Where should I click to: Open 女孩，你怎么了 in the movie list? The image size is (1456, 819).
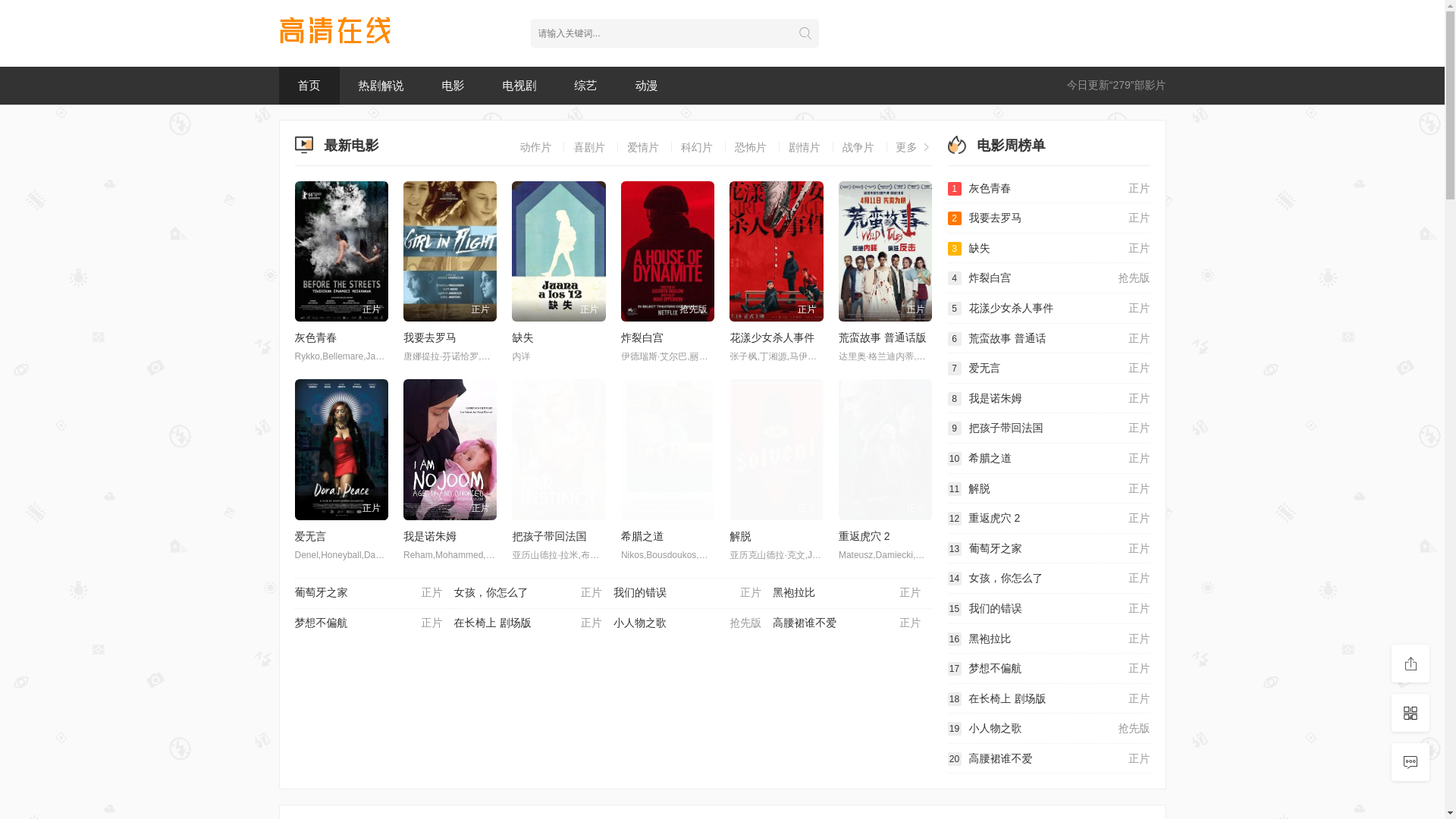528,592
